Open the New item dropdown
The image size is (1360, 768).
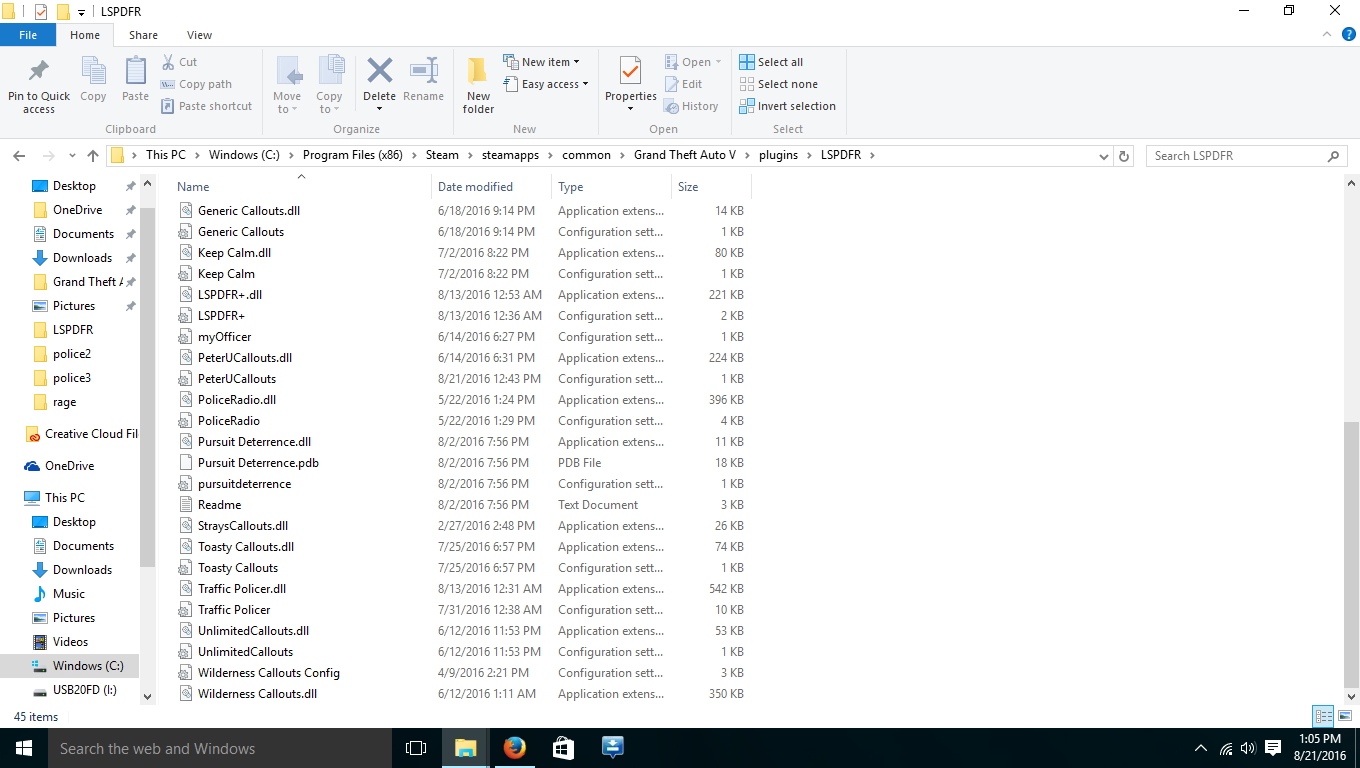click(541, 62)
